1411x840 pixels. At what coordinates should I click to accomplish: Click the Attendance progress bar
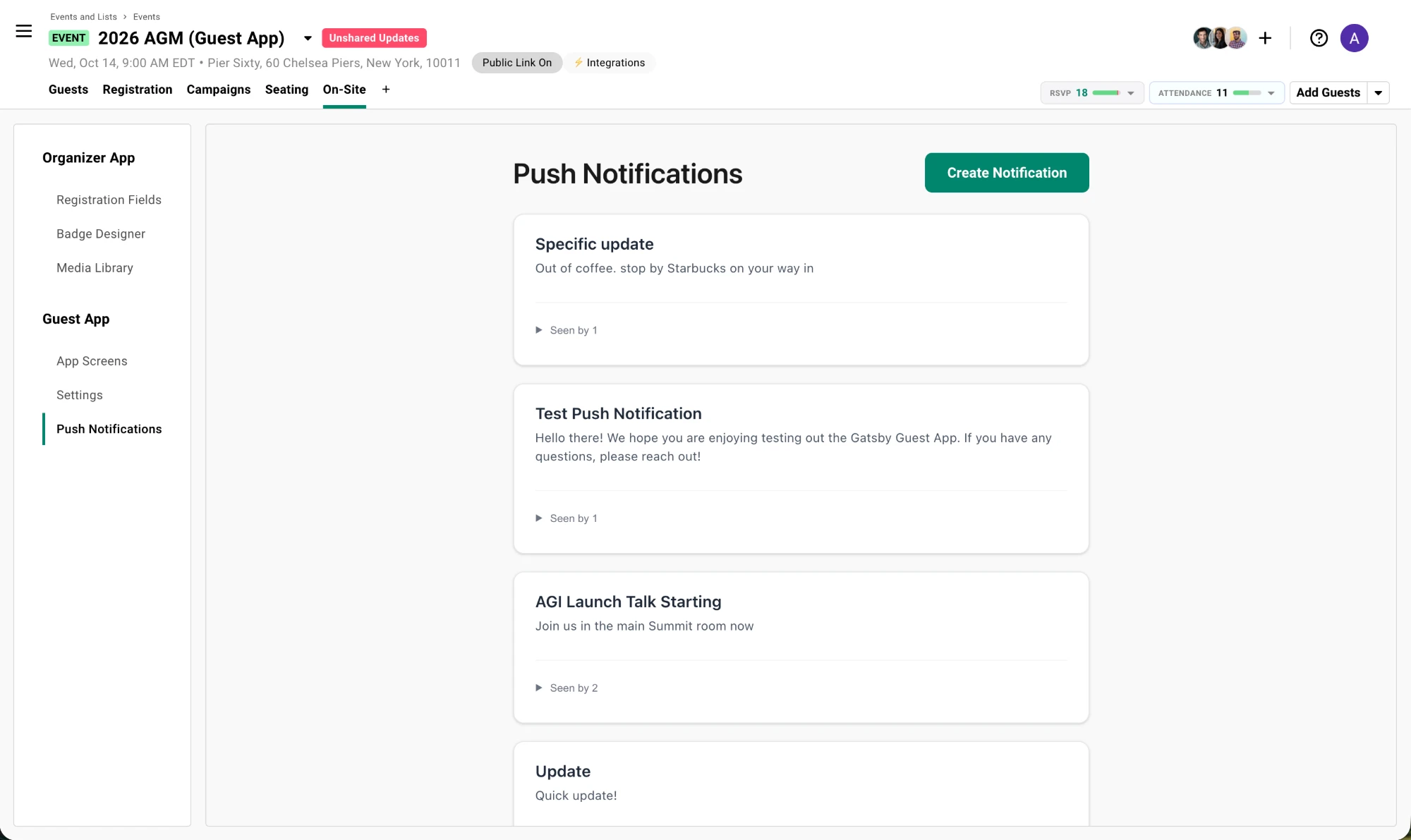[1247, 93]
